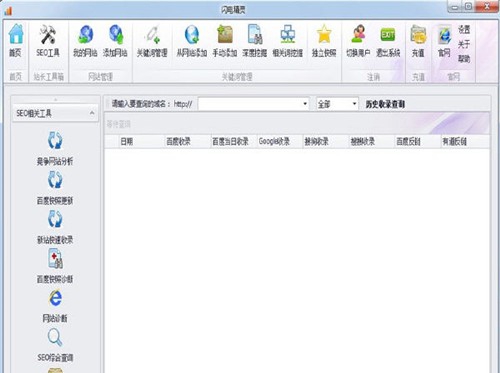Image resolution: width=500 pixels, height=373 pixels.
Task: Click the 搜搜收录 column header
Action: click(x=371, y=142)
